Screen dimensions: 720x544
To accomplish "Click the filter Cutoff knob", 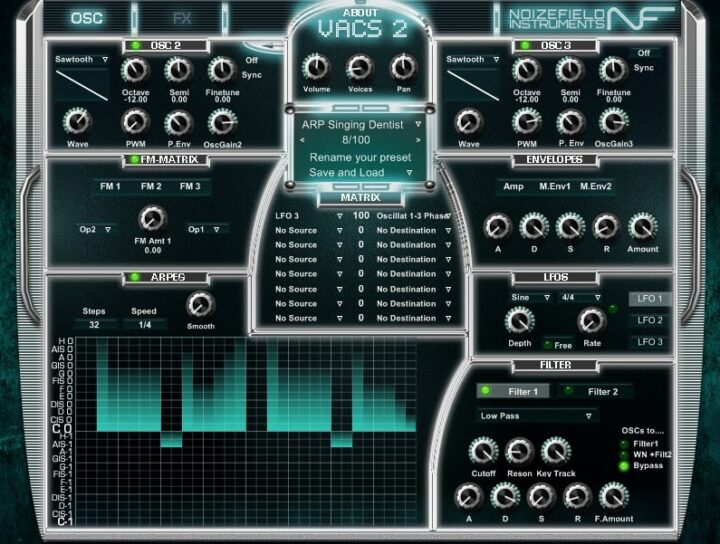I will pyautogui.click(x=484, y=451).
